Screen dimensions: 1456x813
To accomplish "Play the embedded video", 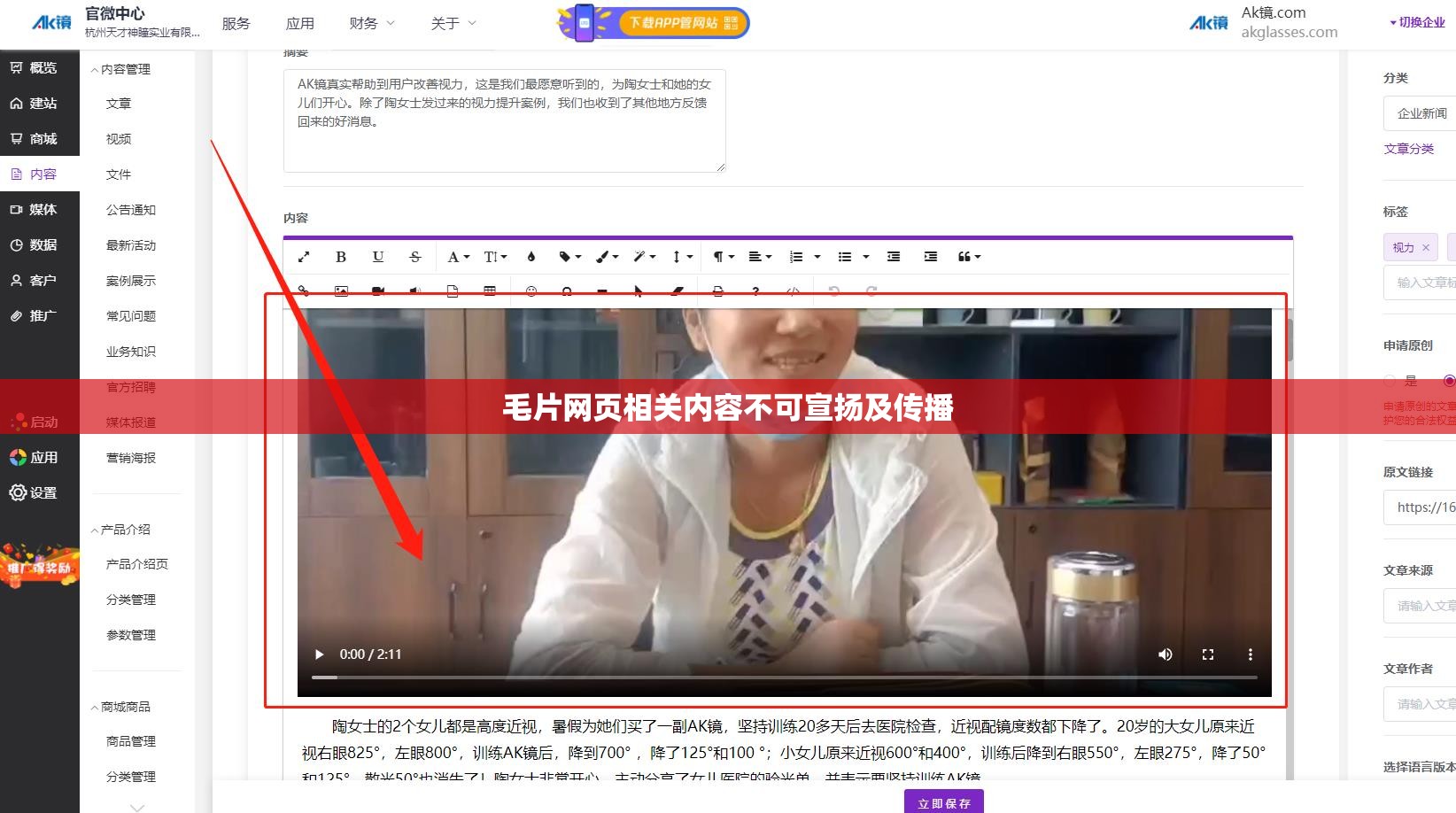I will pyautogui.click(x=320, y=654).
